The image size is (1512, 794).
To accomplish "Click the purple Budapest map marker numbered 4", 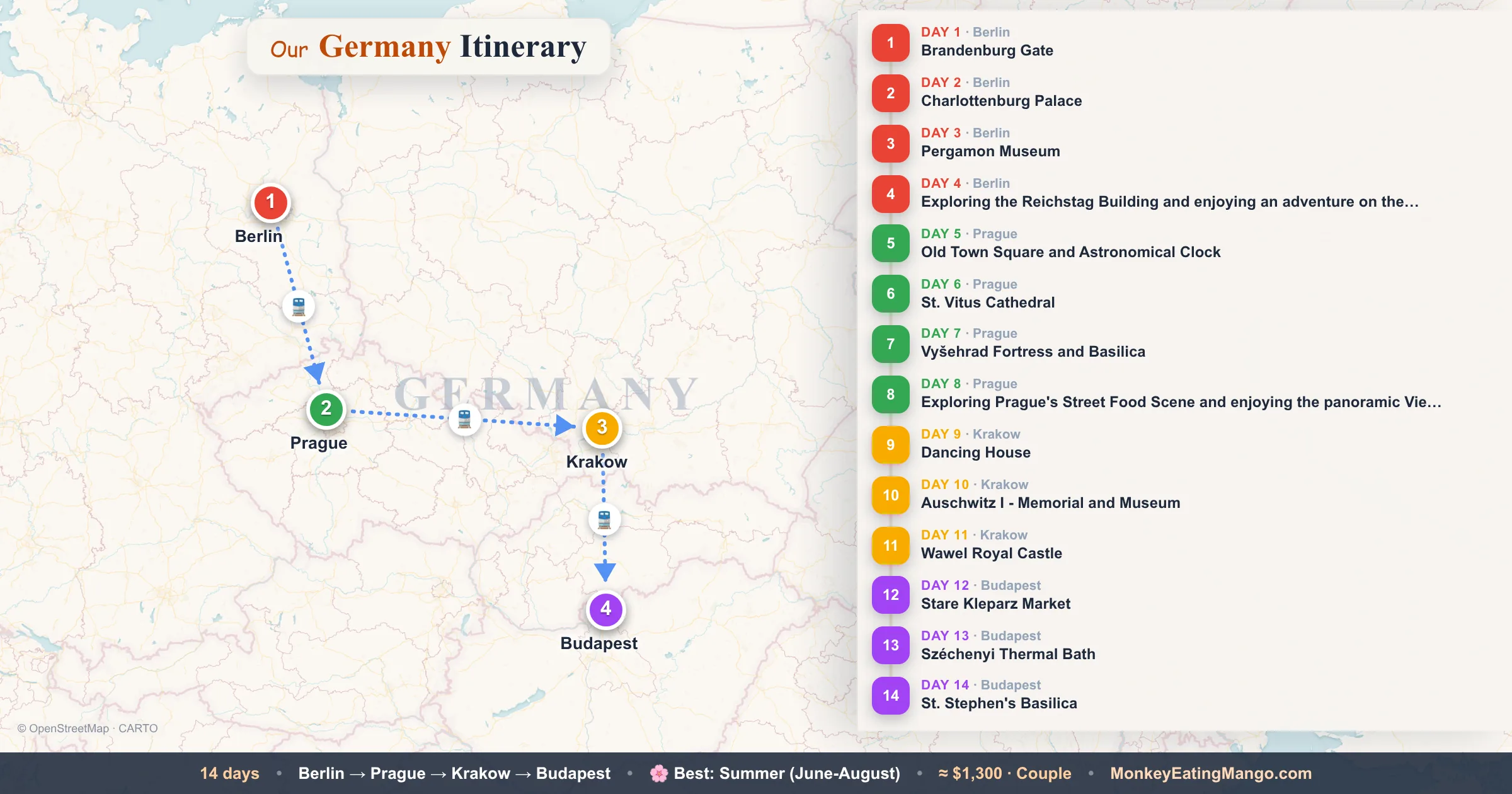I will point(605,609).
